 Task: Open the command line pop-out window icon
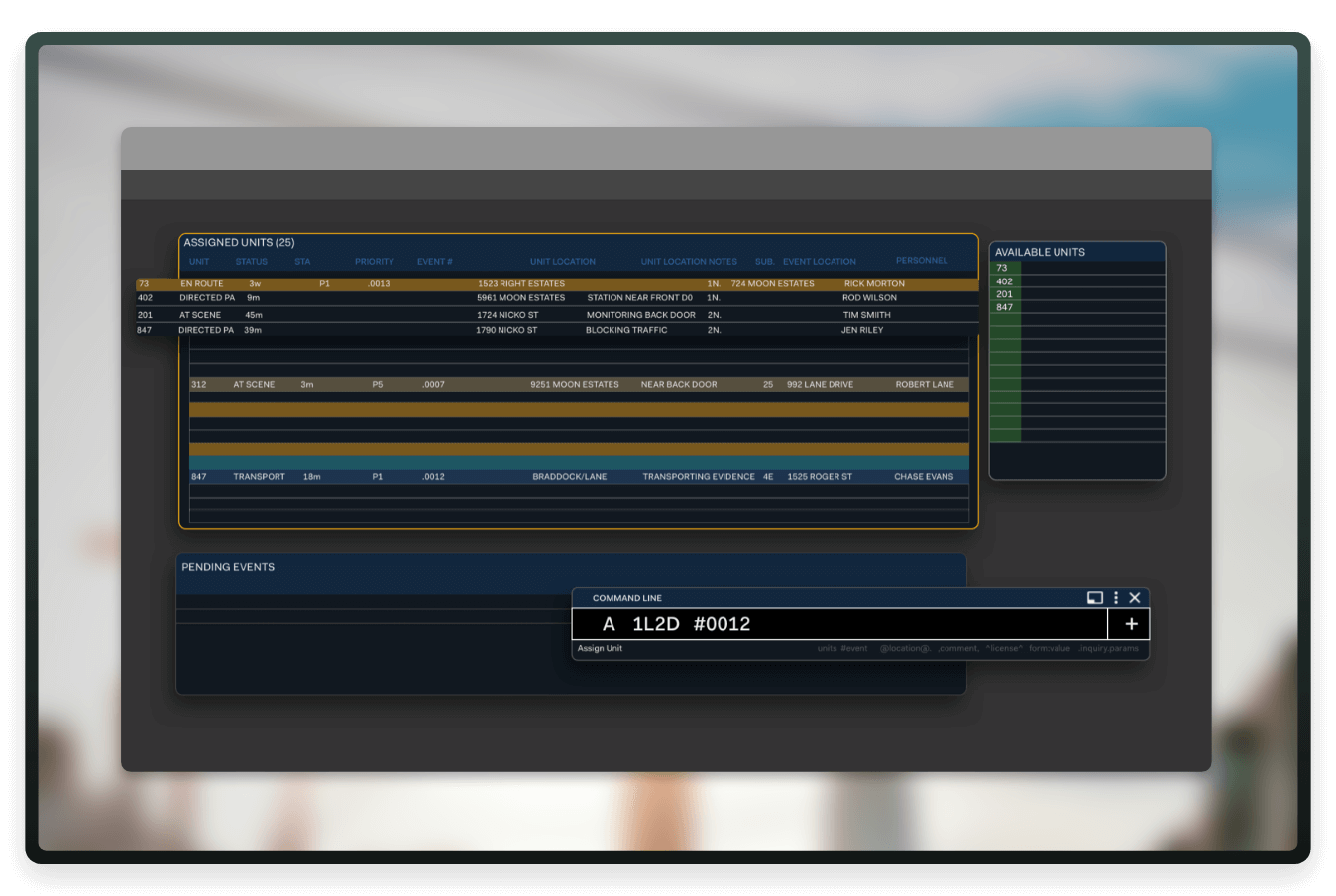click(x=1094, y=597)
